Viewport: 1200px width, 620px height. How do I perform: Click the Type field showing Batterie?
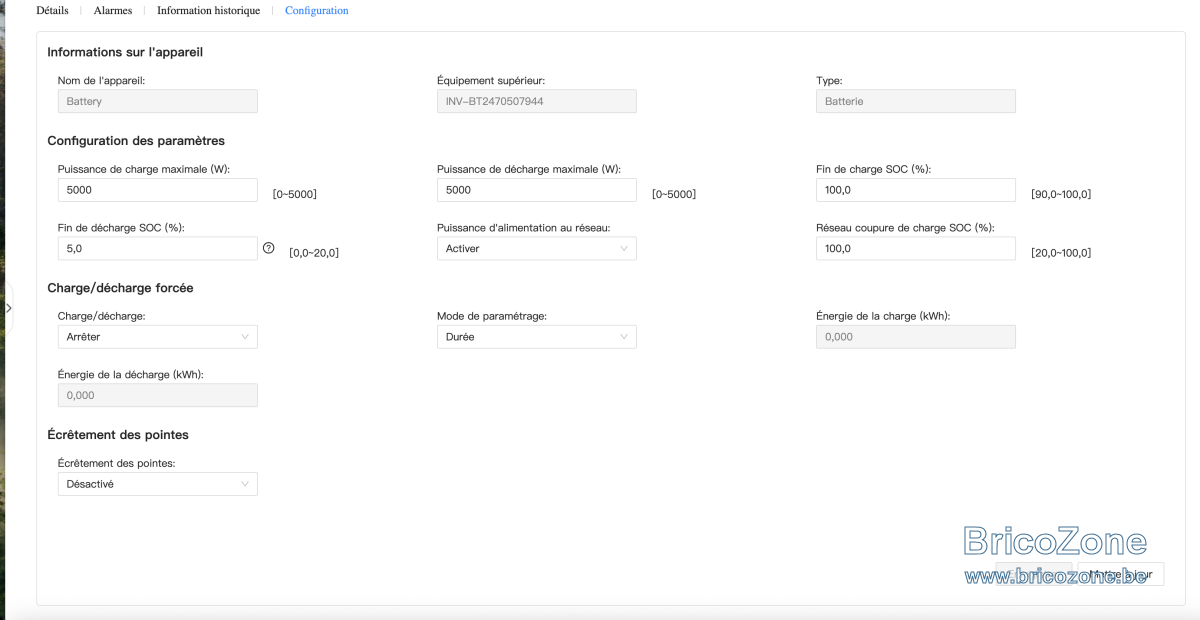pyautogui.click(x=916, y=101)
